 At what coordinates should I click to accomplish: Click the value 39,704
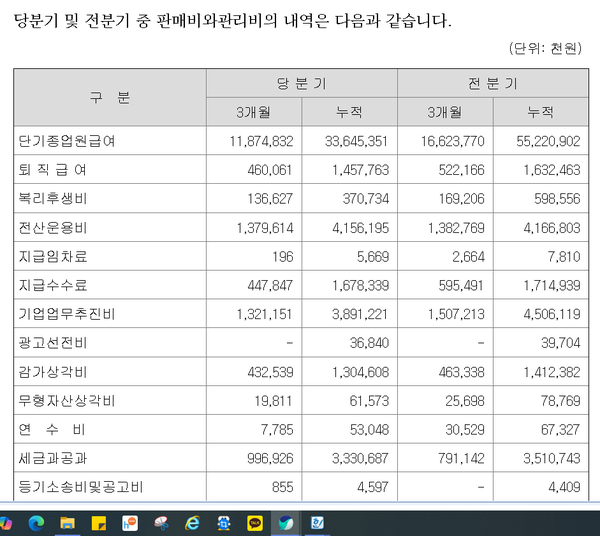coord(561,343)
